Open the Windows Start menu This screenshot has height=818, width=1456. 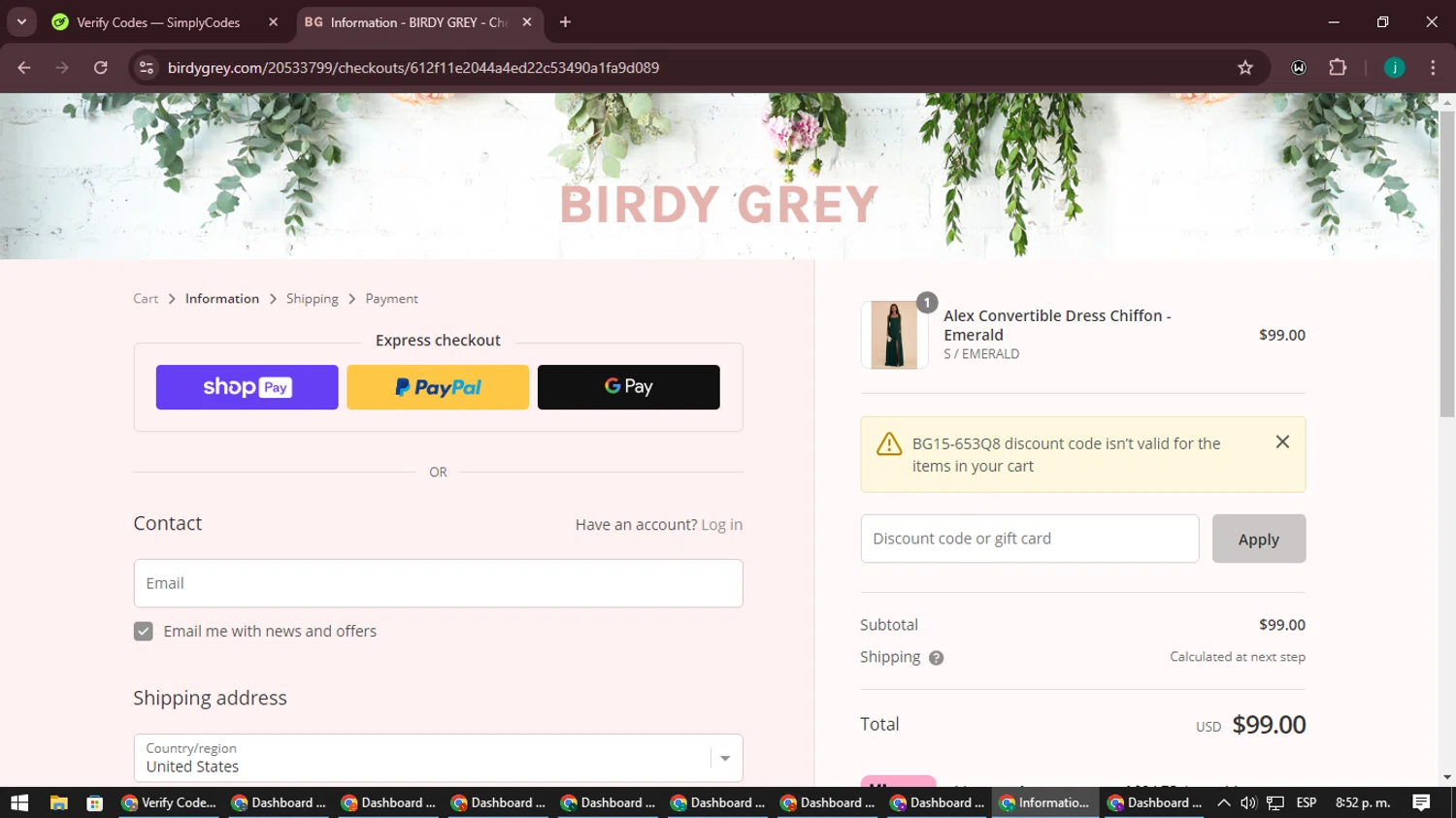19,802
